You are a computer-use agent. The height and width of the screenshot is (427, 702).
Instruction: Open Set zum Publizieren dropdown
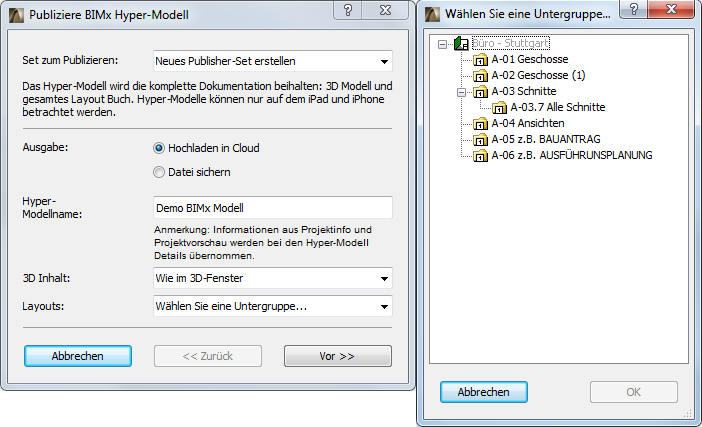[x=273, y=61]
